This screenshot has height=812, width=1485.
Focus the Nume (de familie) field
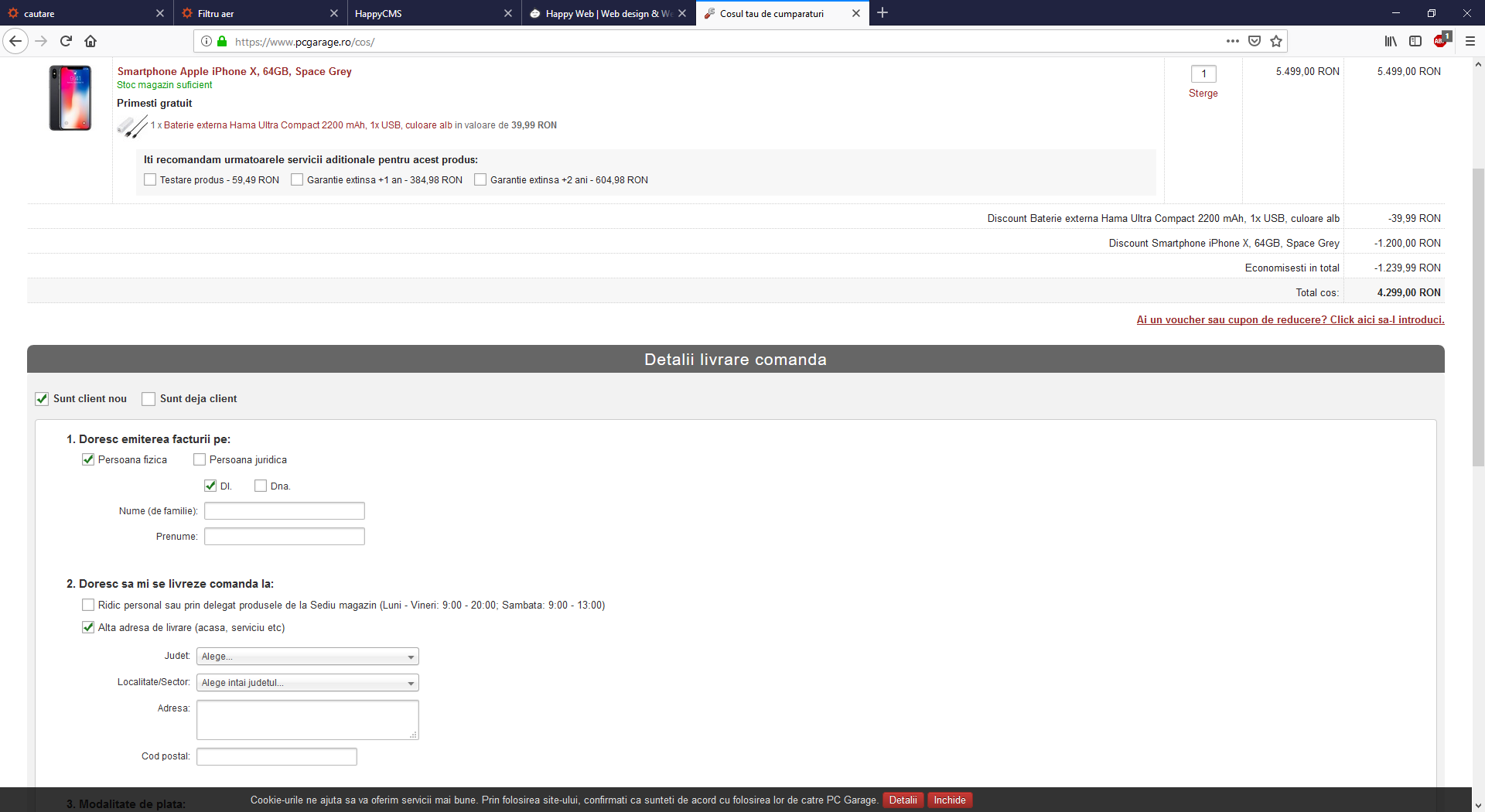pyautogui.click(x=285, y=511)
